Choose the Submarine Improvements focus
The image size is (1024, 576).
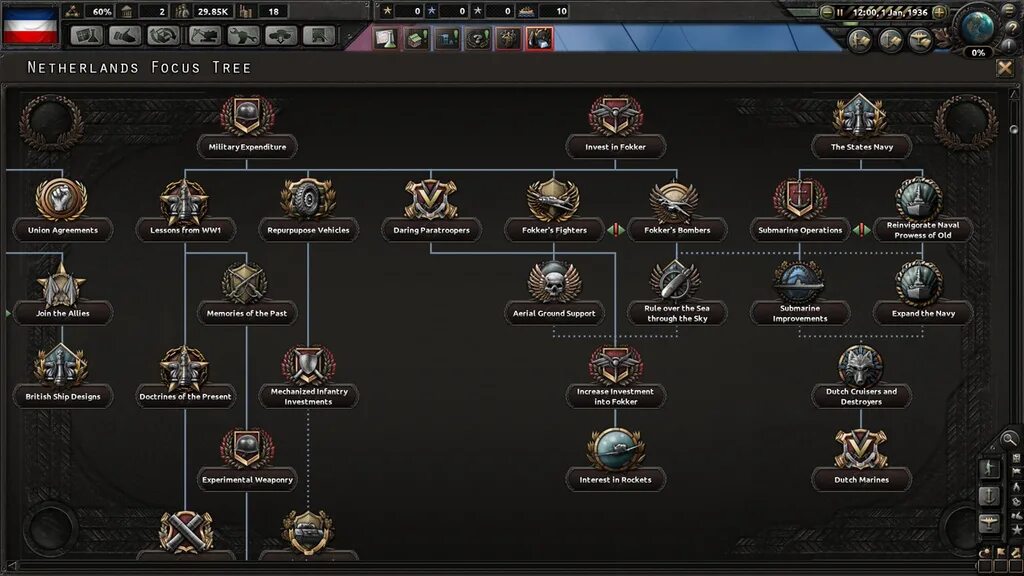click(799, 293)
